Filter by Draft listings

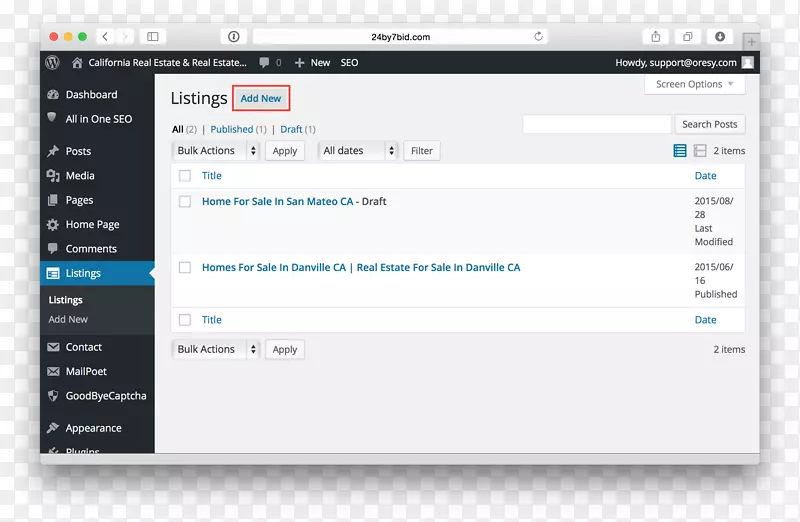tap(291, 129)
